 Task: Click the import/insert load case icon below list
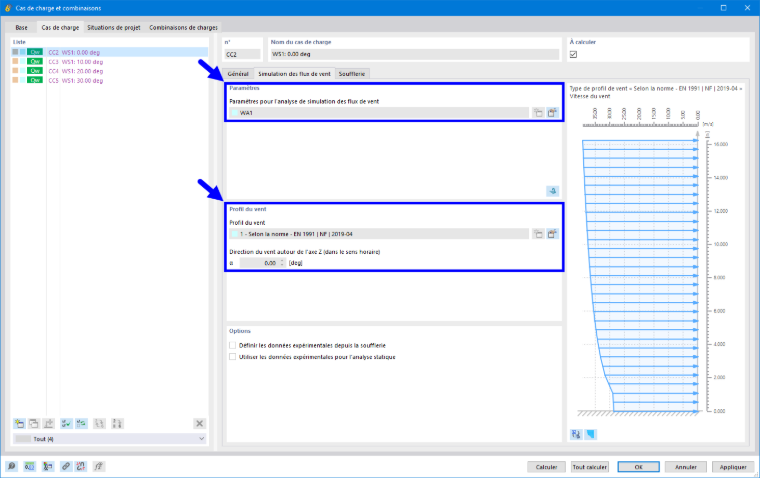pos(48,424)
